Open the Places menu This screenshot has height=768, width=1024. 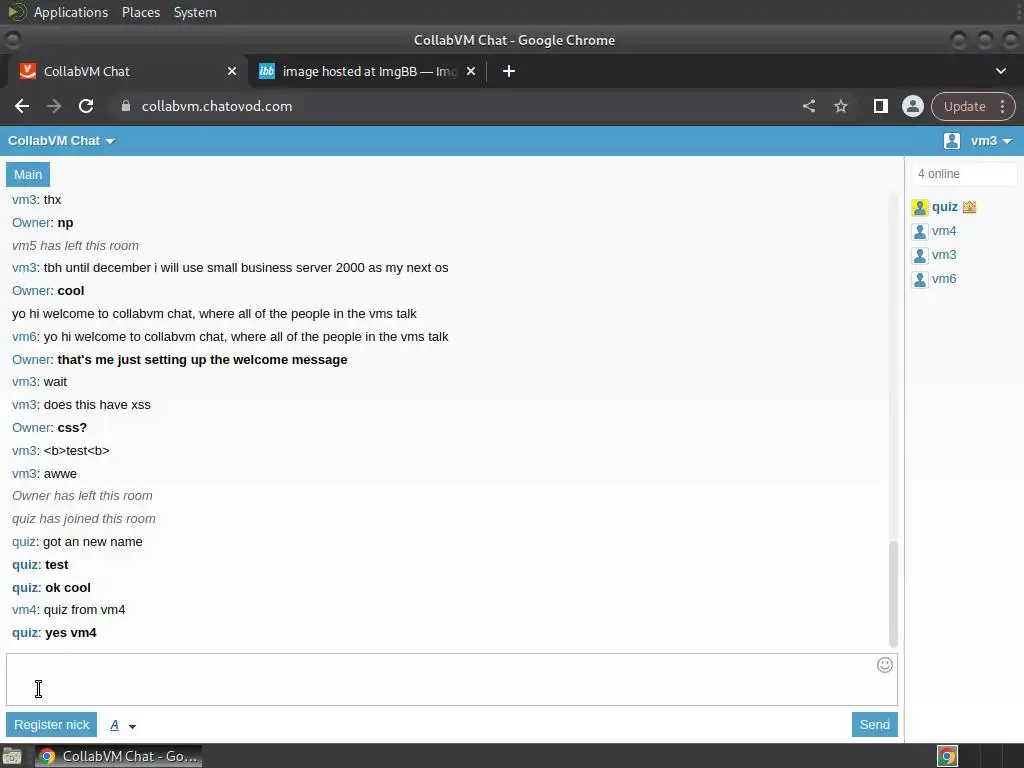(x=140, y=12)
